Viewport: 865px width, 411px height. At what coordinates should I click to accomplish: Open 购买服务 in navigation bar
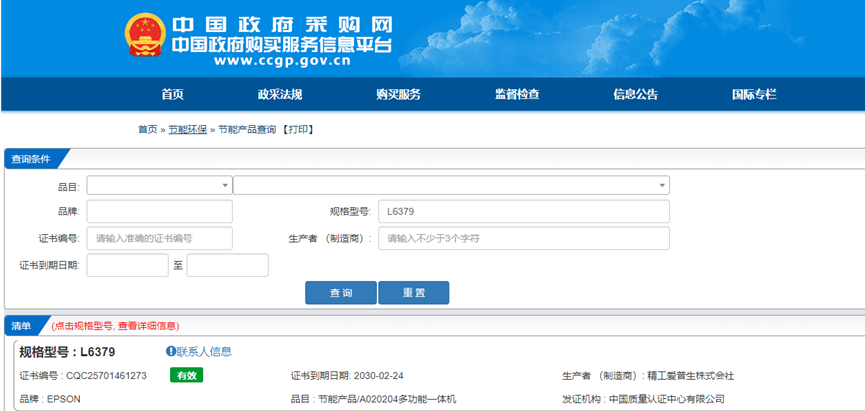click(398, 95)
